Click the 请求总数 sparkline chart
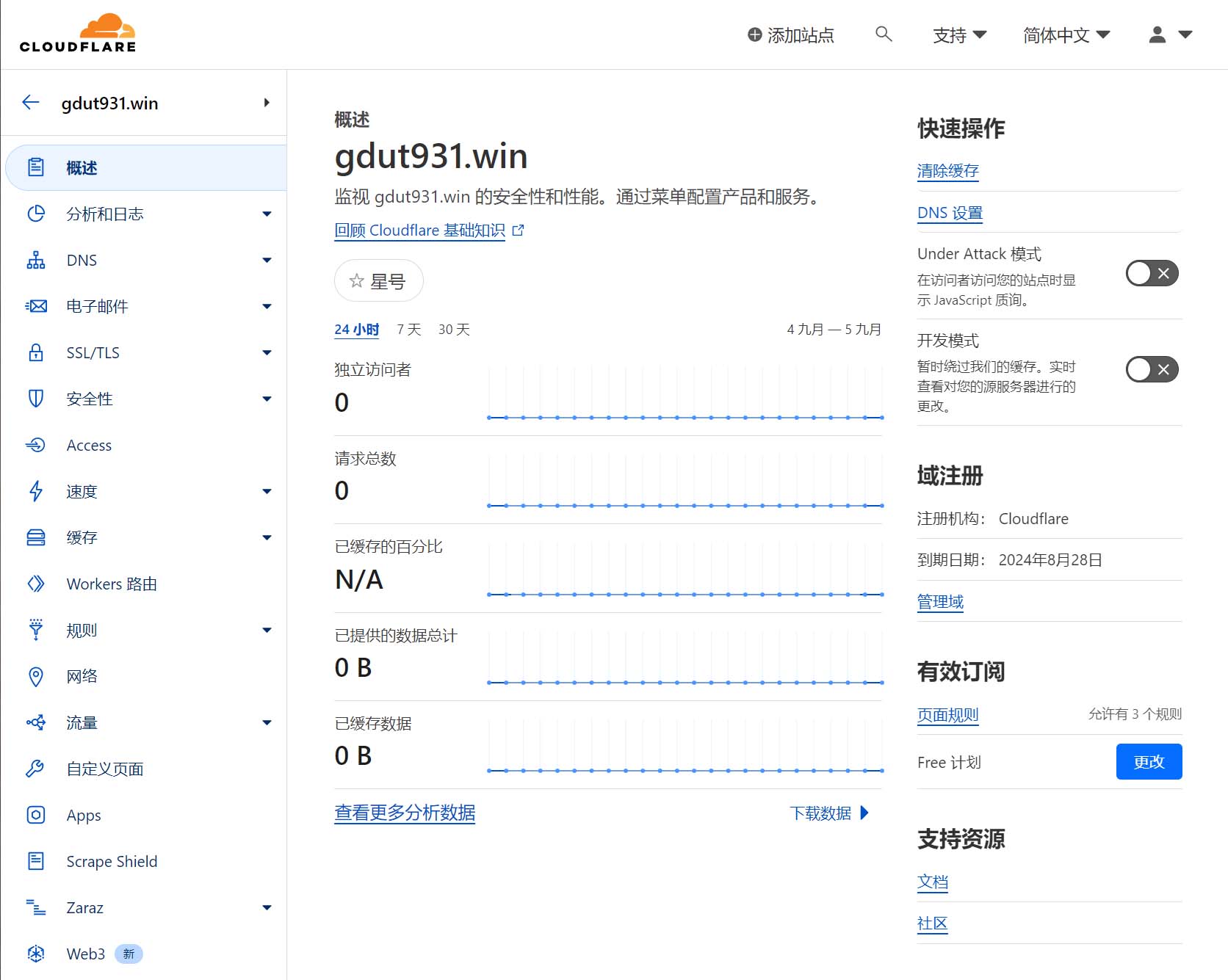 pyautogui.click(x=685, y=482)
